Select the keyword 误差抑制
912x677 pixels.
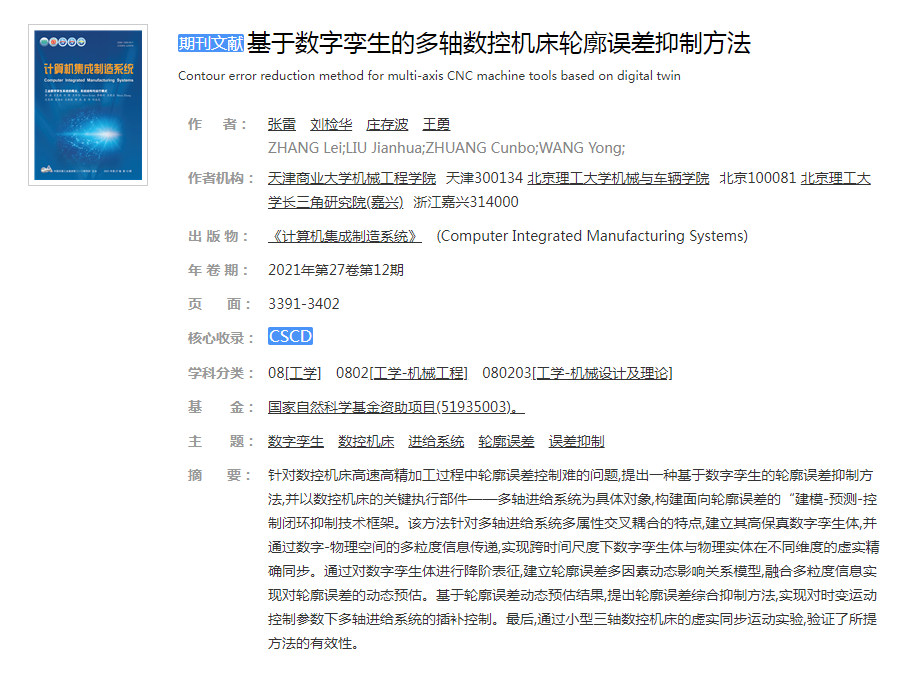(x=576, y=441)
